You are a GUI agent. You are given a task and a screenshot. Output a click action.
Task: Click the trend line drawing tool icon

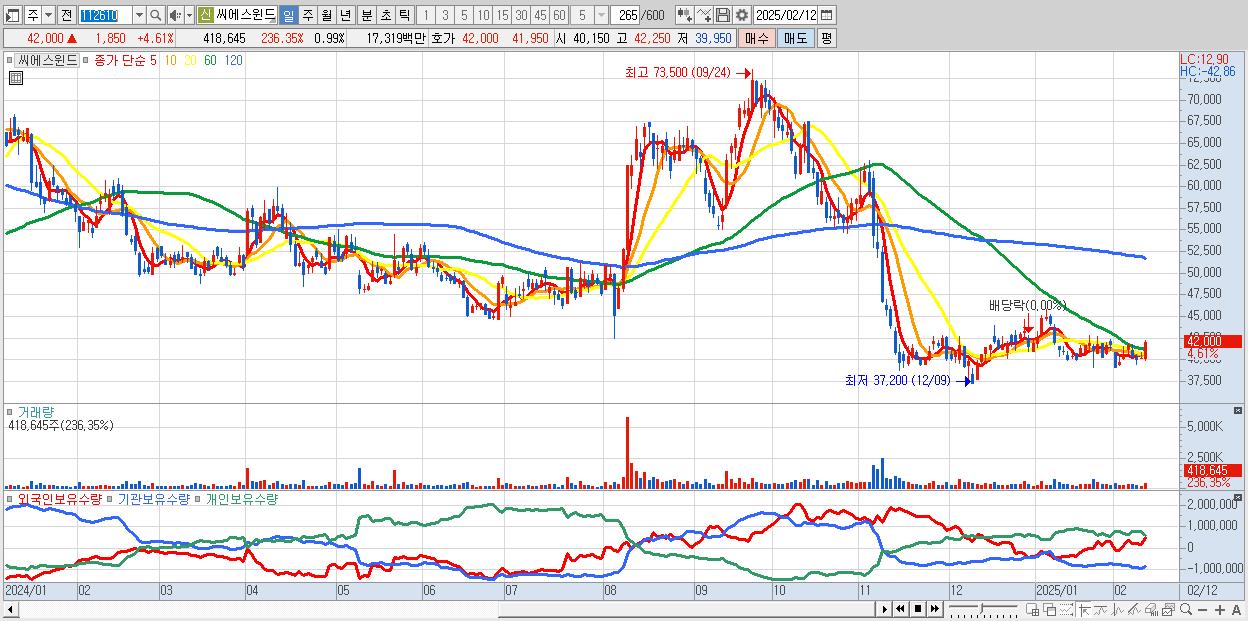coord(1135,609)
